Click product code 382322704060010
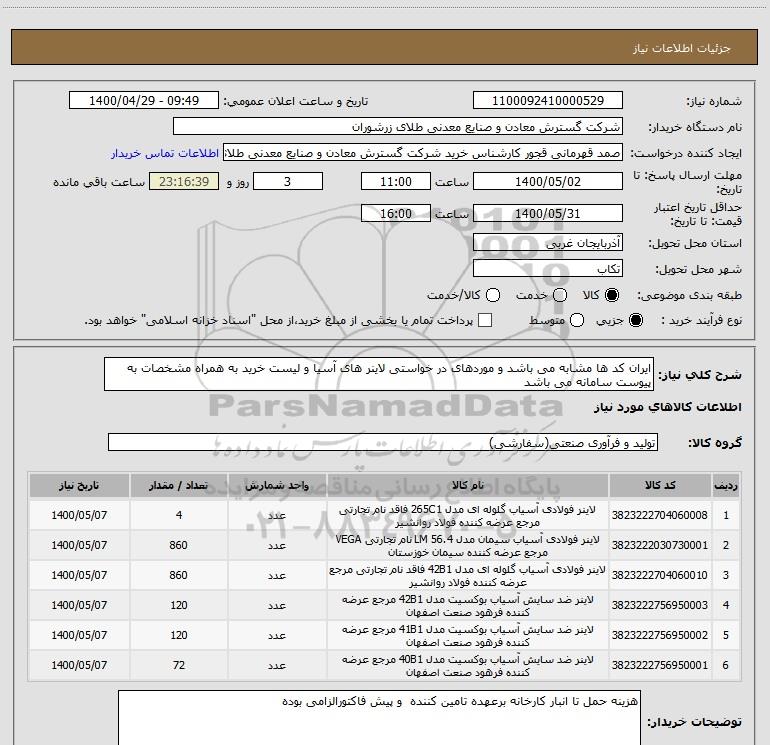The width and height of the screenshot is (770, 745). 660,575
